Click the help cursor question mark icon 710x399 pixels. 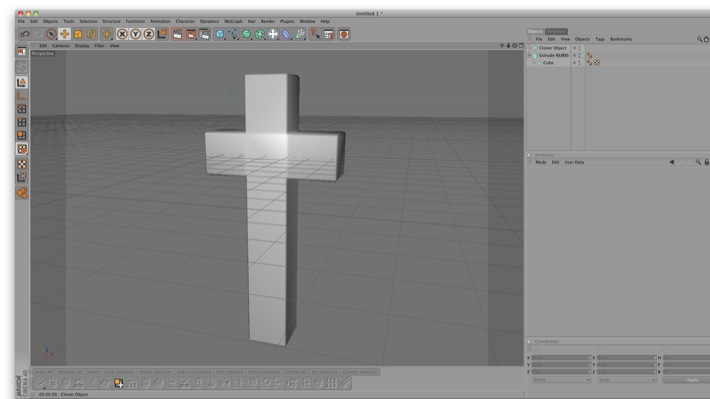pos(315,34)
